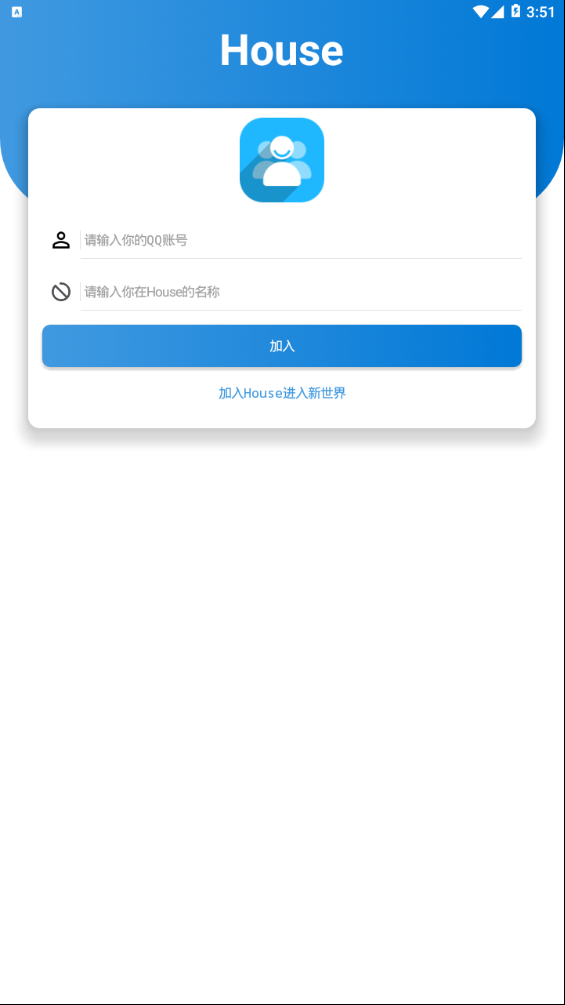Tap the House title heading
The height and width of the screenshot is (1005, 565).
click(282, 50)
